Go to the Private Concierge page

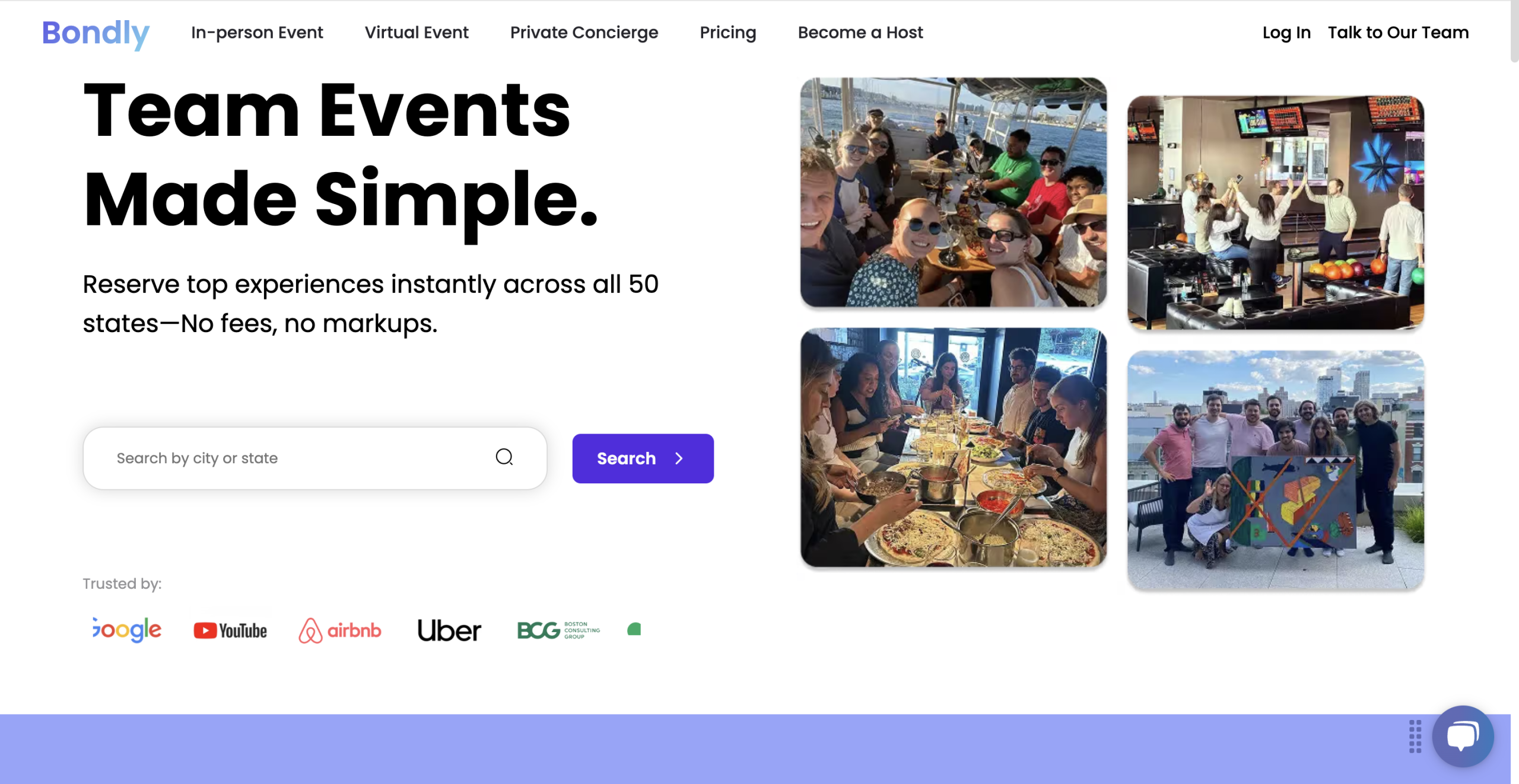tap(584, 33)
